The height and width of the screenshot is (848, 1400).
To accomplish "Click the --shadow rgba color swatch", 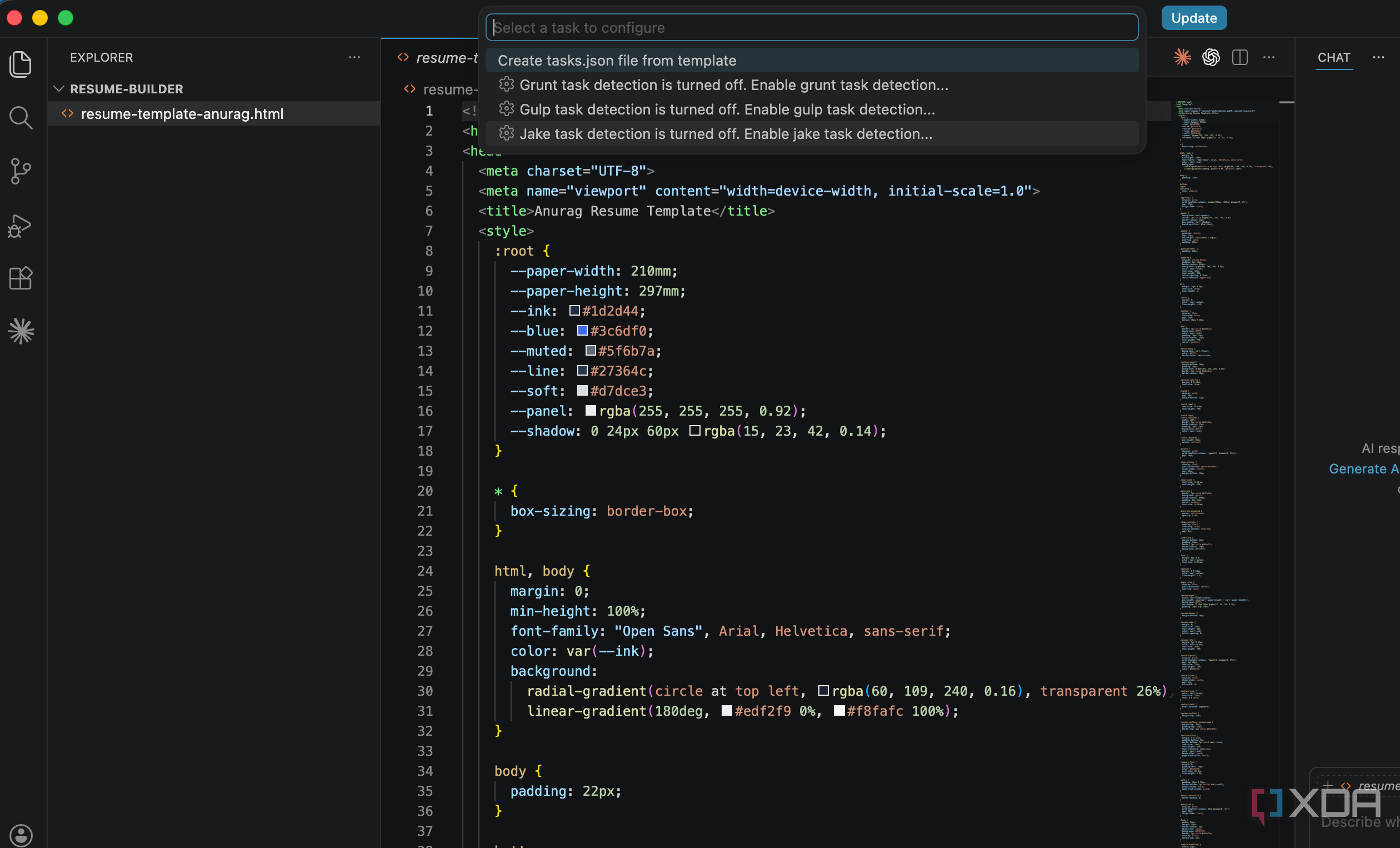I will tap(694, 430).
